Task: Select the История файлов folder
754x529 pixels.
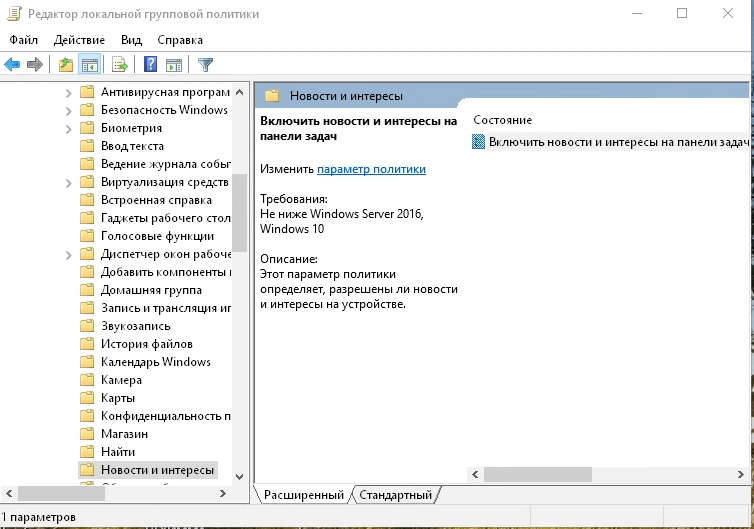Action: pyautogui.click(x=147, y=344)
